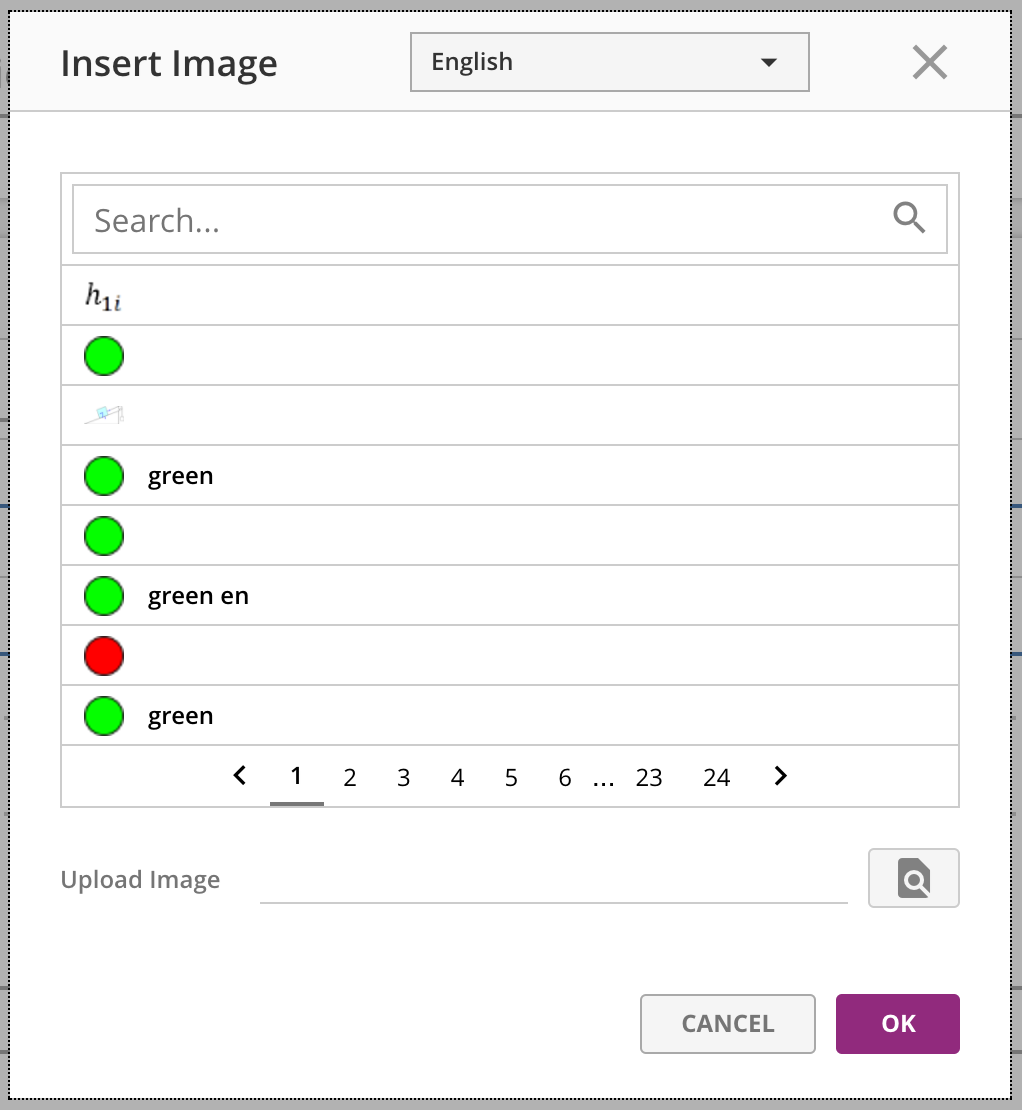Go to next page of images
1022x1110 pixels.
(781, 776)
